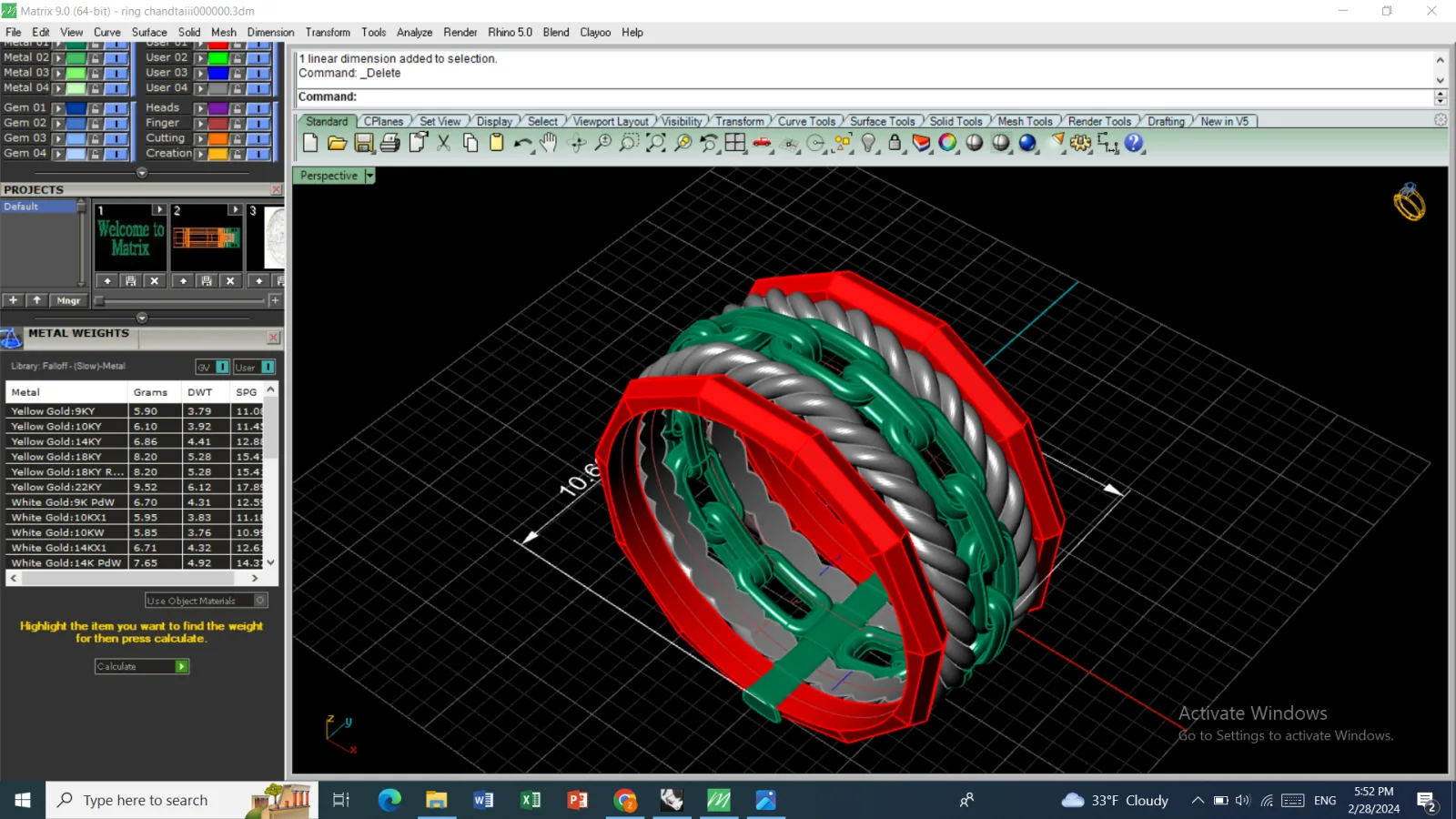Click the Help question mark icon

[x=1134, y=143]
